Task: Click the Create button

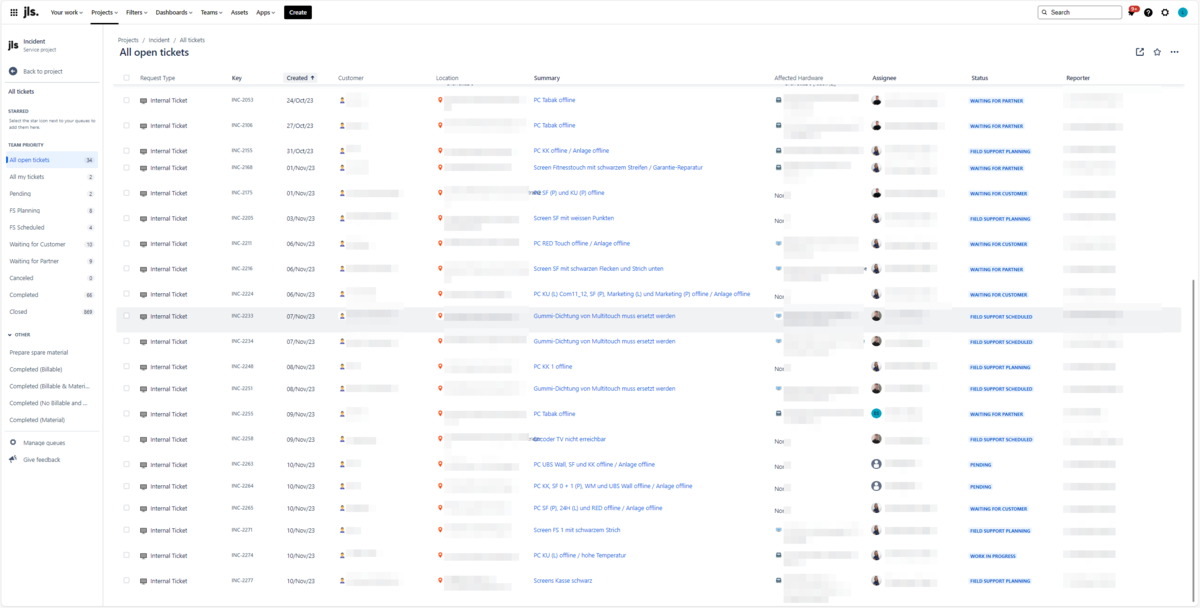Action: [297, 12]
